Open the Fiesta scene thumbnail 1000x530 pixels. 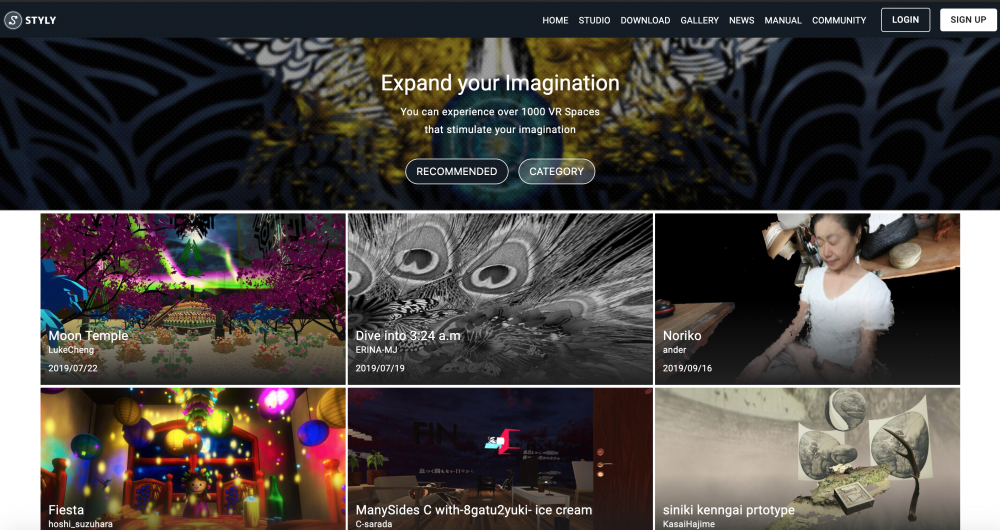[x=193, y=459]
